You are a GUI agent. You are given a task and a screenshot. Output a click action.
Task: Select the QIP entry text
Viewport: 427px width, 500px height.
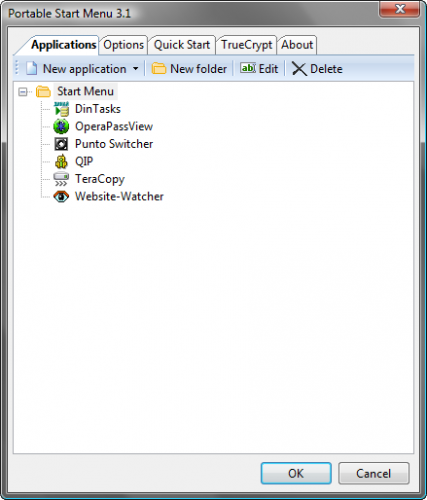point(84,162)
